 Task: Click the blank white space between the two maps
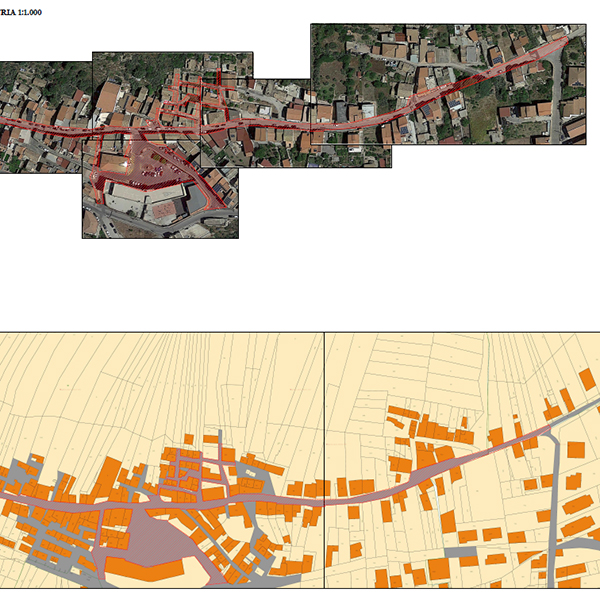click(300, 285)
